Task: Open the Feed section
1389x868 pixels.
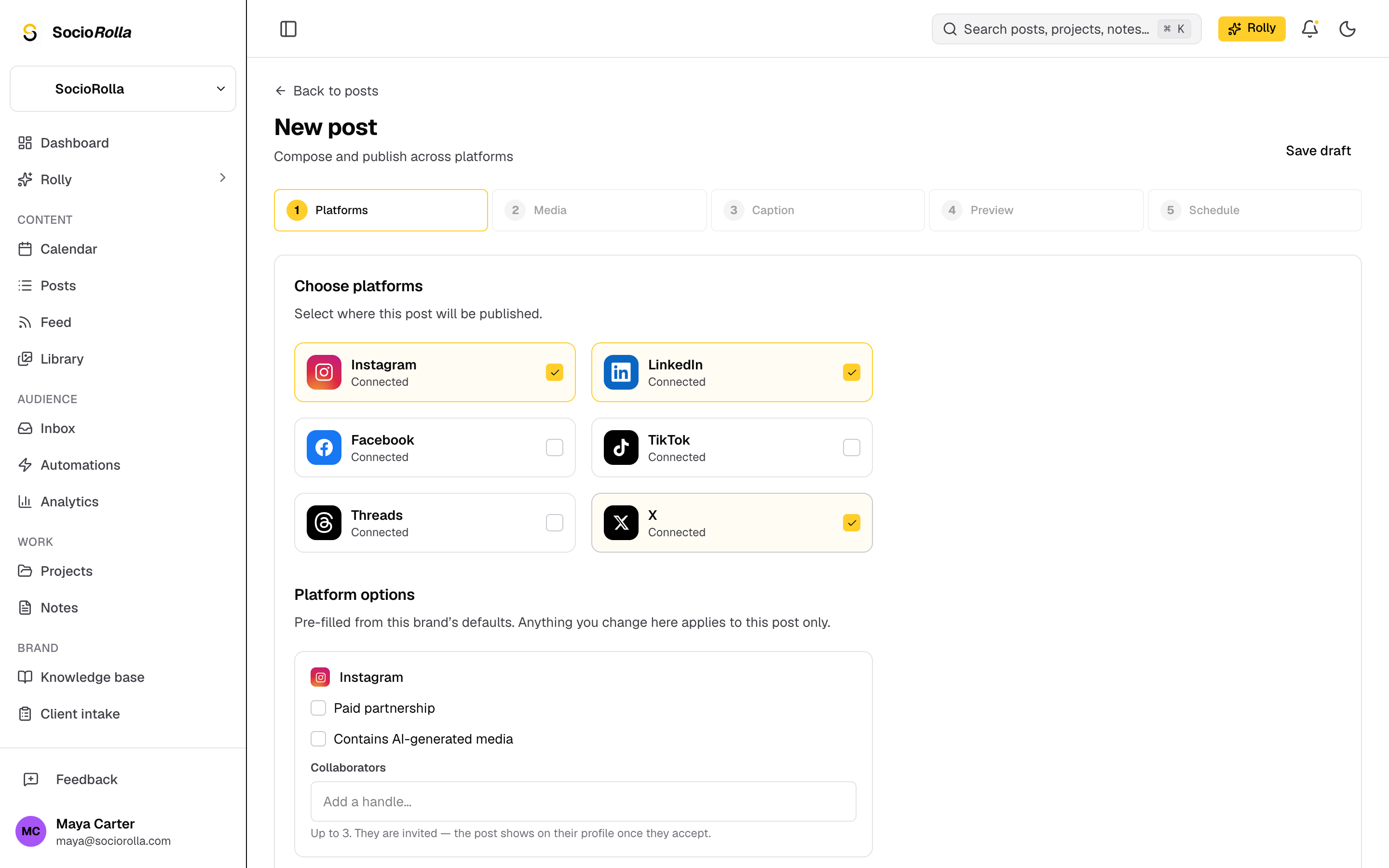Action: pos(123,322)
